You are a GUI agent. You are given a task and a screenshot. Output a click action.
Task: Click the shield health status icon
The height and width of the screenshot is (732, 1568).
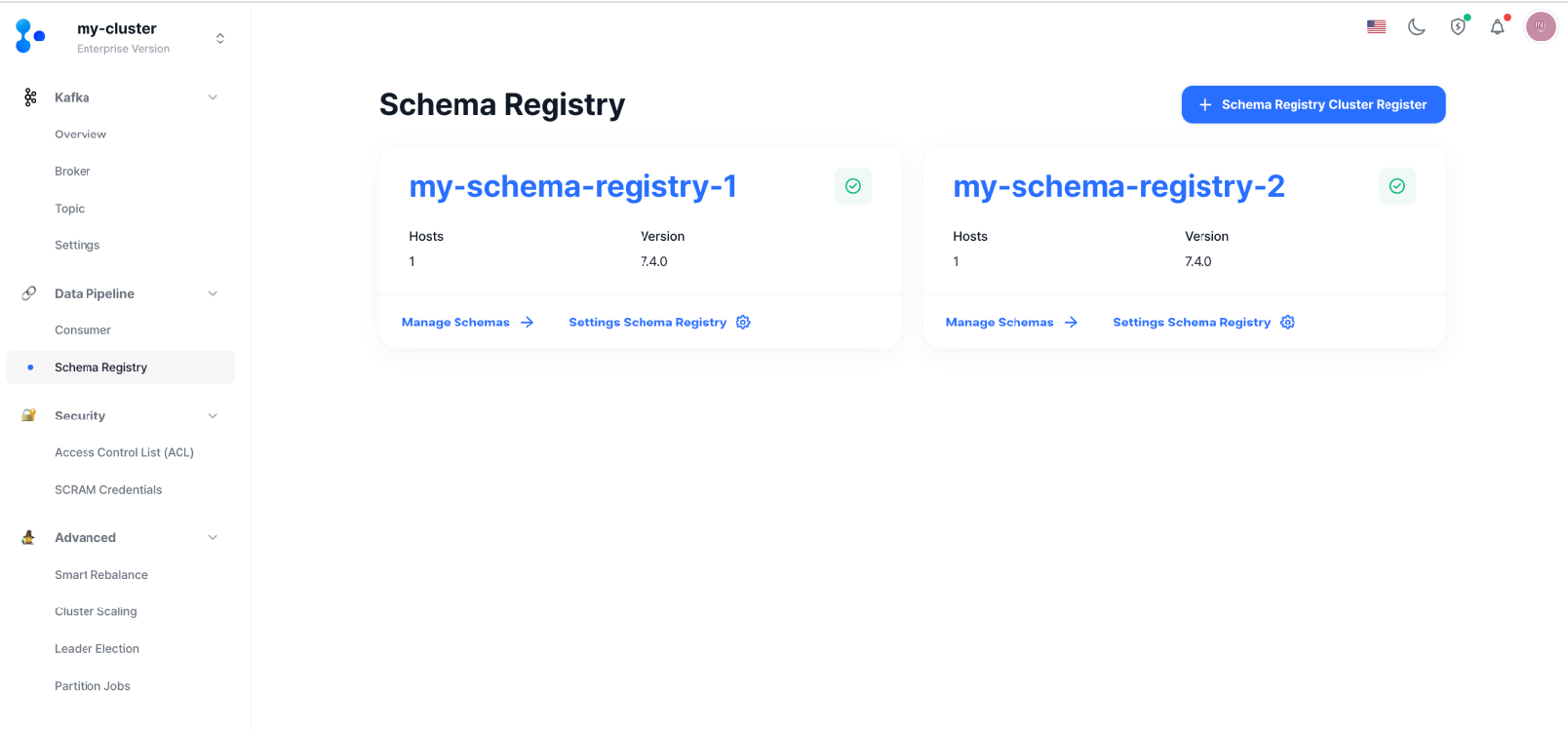click(1457, 26)
